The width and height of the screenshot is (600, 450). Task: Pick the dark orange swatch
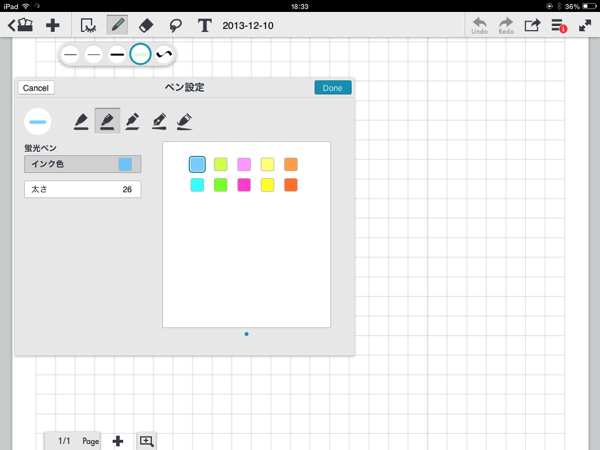291,185
